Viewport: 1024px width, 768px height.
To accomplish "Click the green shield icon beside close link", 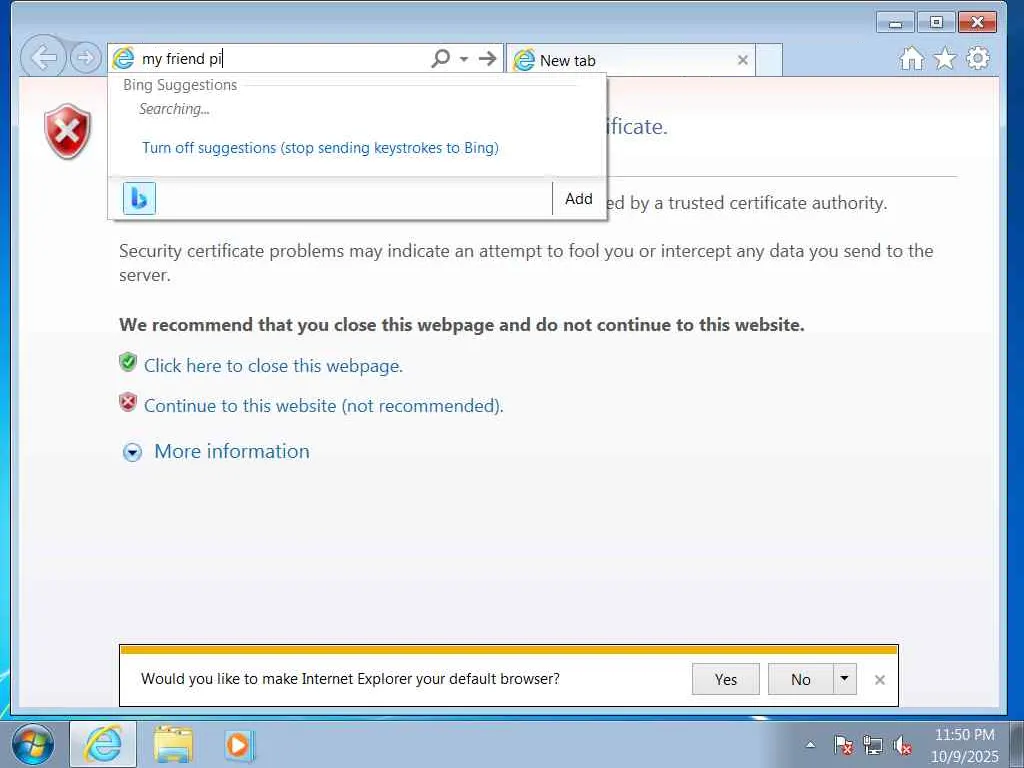I will [128, 362].
